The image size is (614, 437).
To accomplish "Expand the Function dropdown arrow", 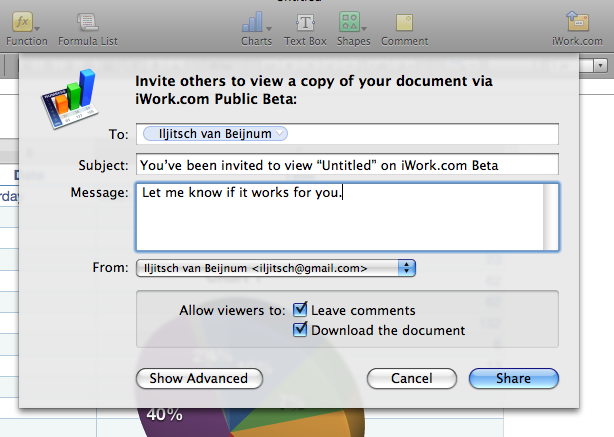I will (x=37, y=29).
